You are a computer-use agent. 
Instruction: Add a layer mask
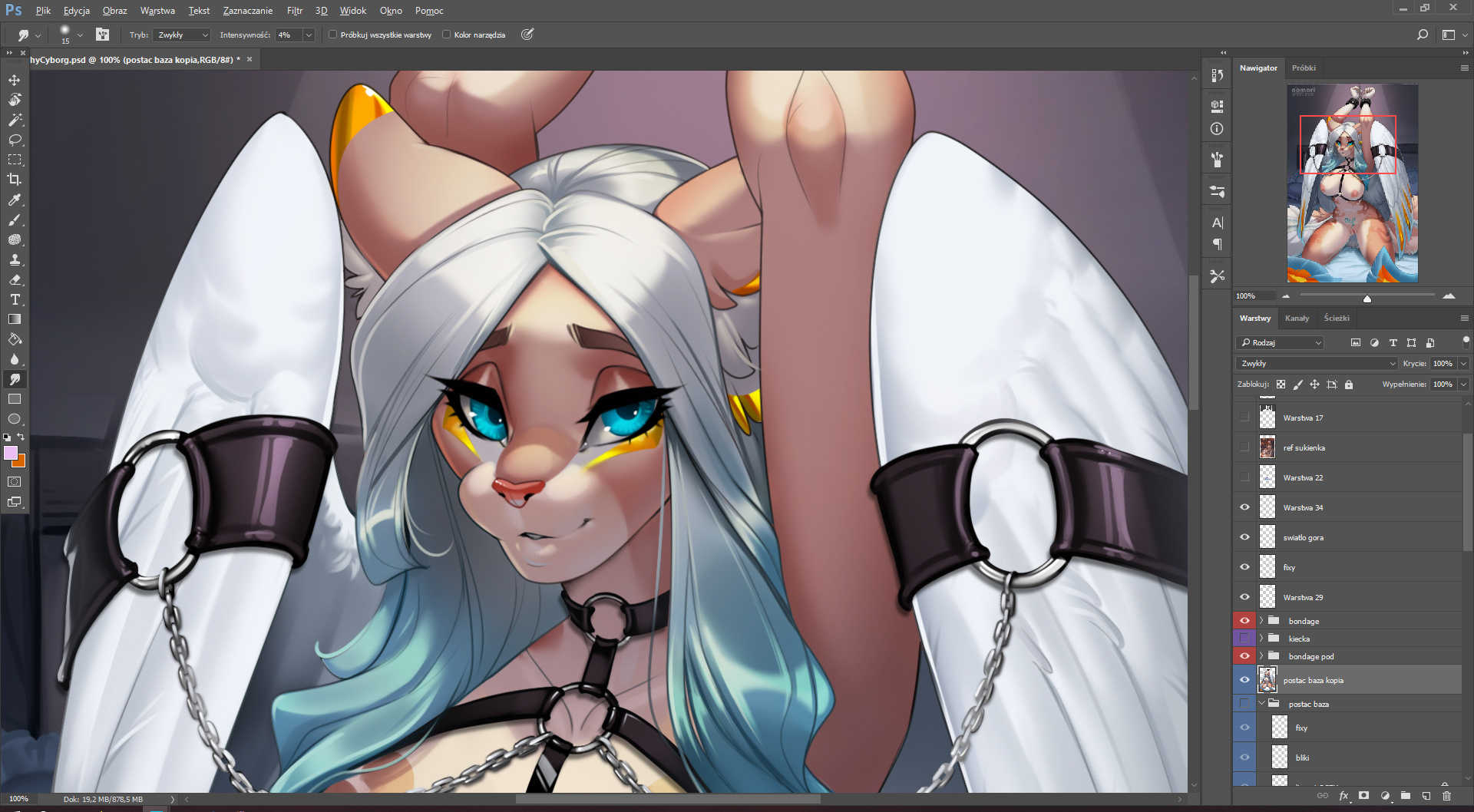[x=1363, y=796]
